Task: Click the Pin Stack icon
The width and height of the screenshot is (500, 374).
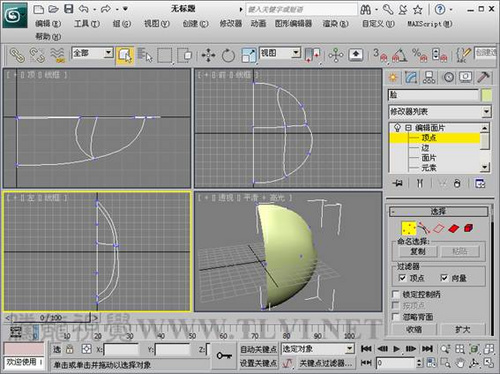Action: coord(398,183)
